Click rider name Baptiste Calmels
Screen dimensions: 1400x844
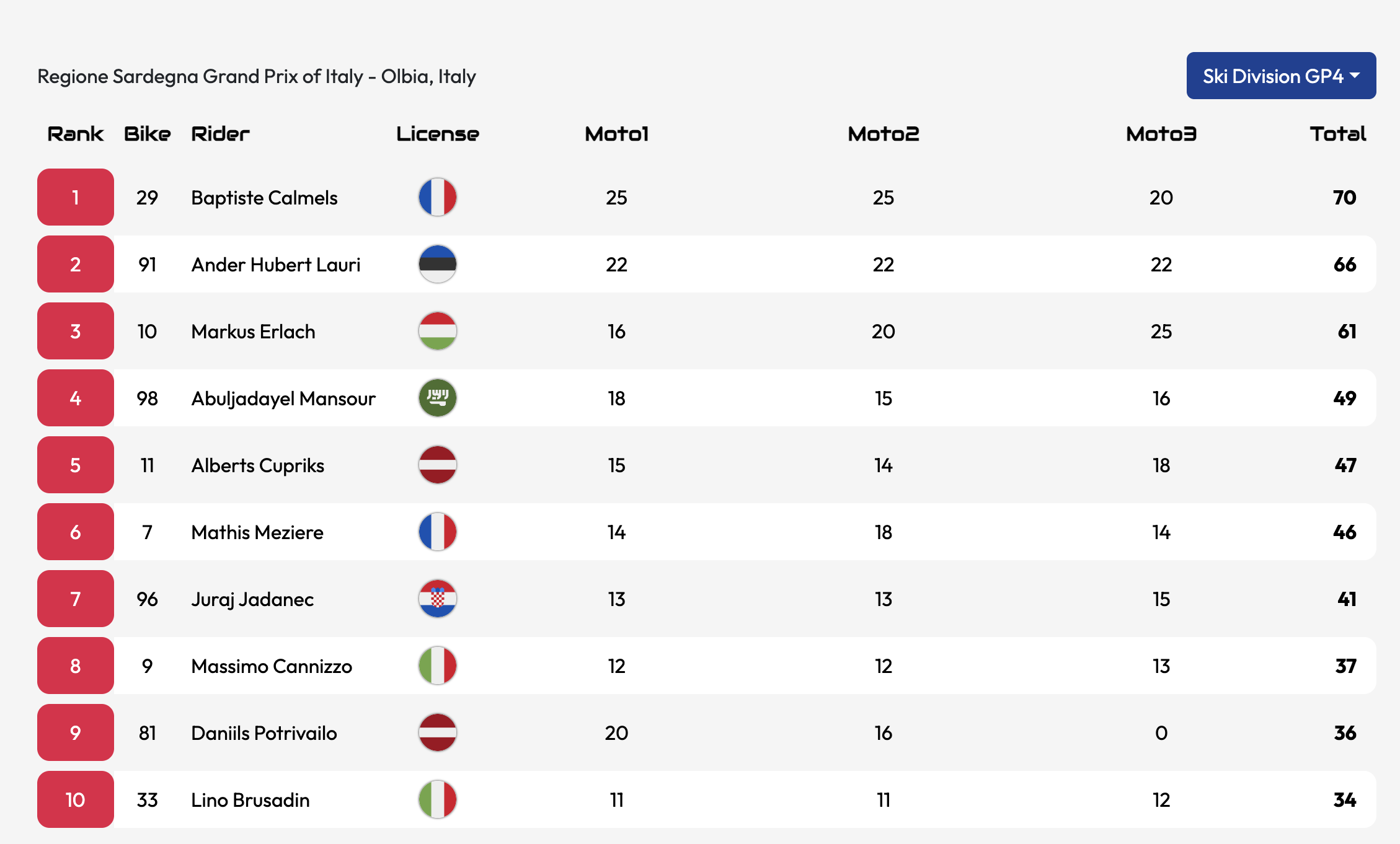point(264,198)
